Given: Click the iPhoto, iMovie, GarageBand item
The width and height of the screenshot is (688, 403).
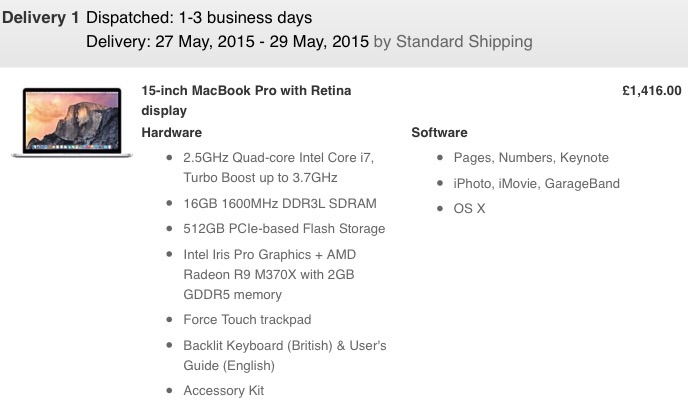Looking at the screenshot, I should coord(536,184).
